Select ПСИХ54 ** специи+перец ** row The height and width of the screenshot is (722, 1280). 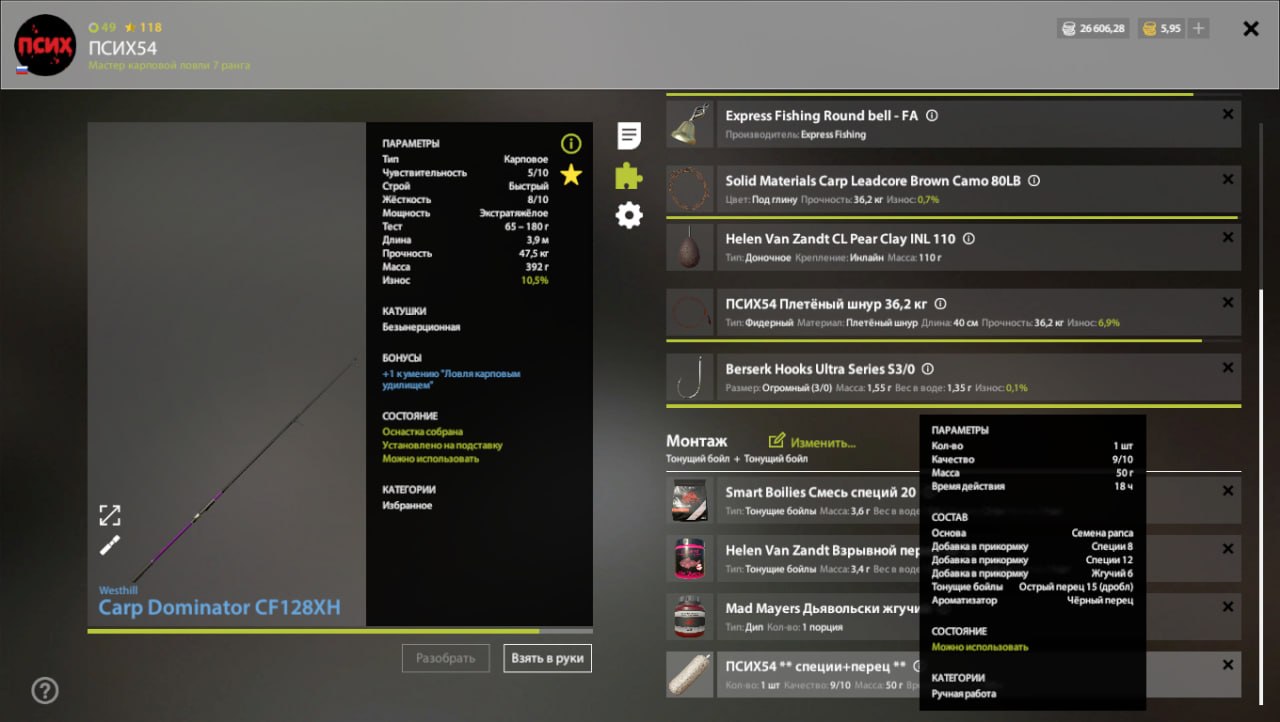coord(954,674)
